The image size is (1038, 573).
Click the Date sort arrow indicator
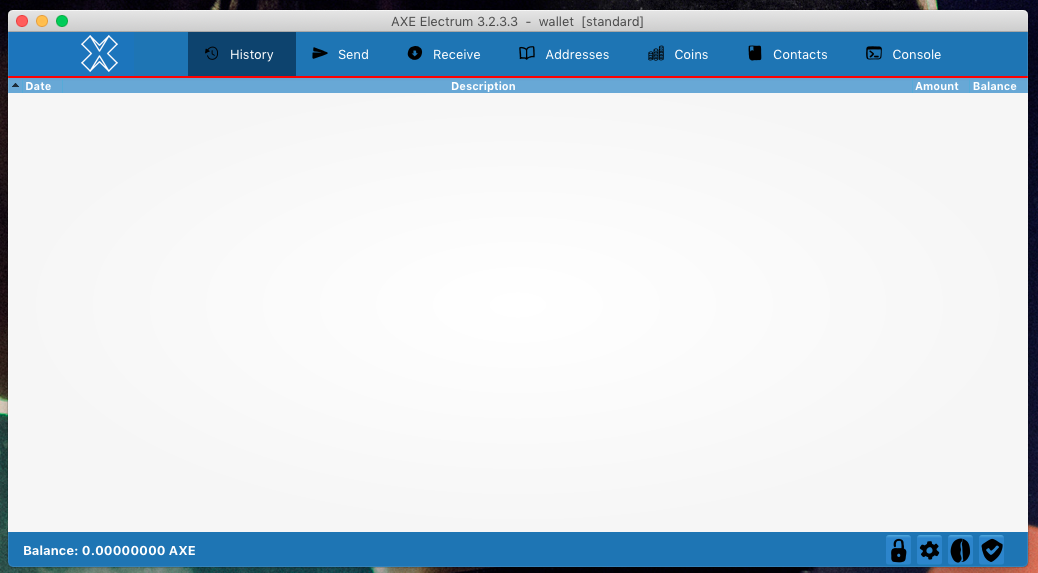click(x=15, y=85)
